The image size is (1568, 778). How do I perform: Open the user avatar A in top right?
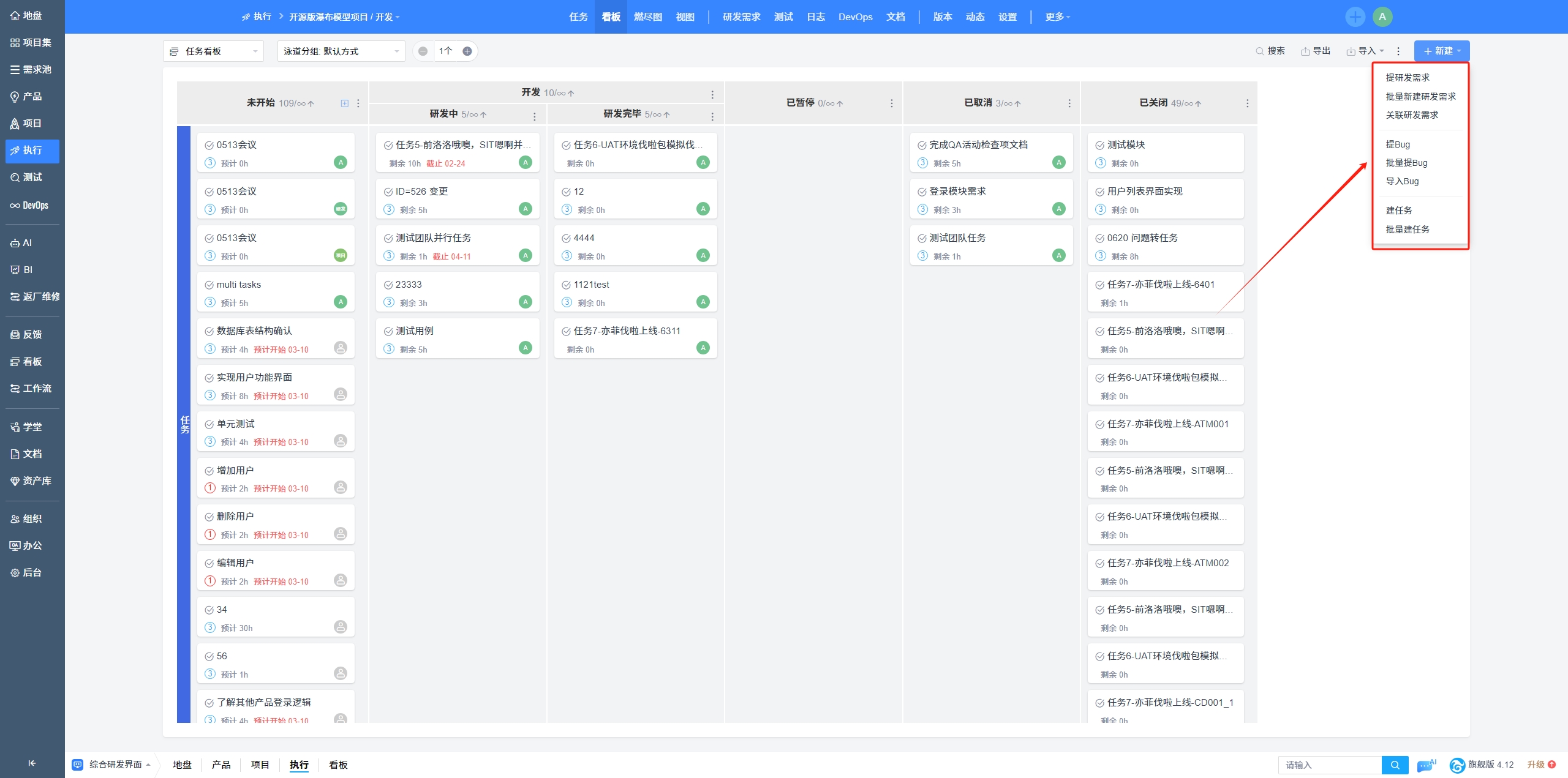1382,17
